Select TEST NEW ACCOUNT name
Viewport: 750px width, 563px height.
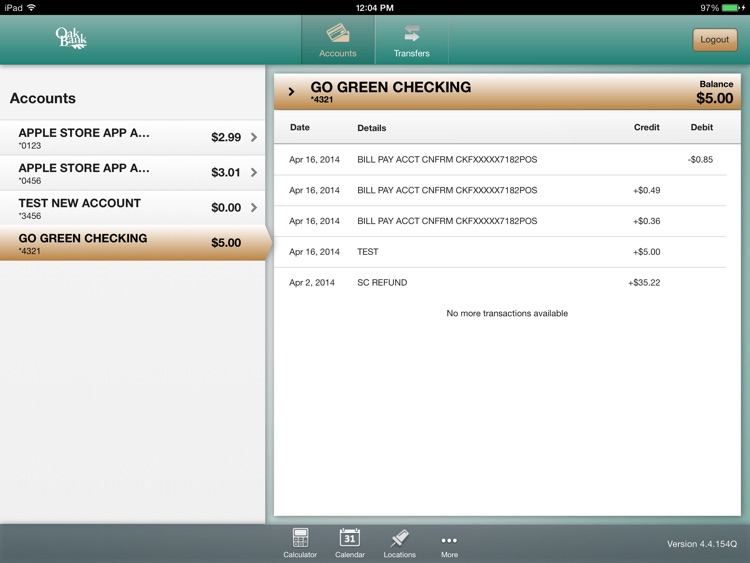(79, 203)
